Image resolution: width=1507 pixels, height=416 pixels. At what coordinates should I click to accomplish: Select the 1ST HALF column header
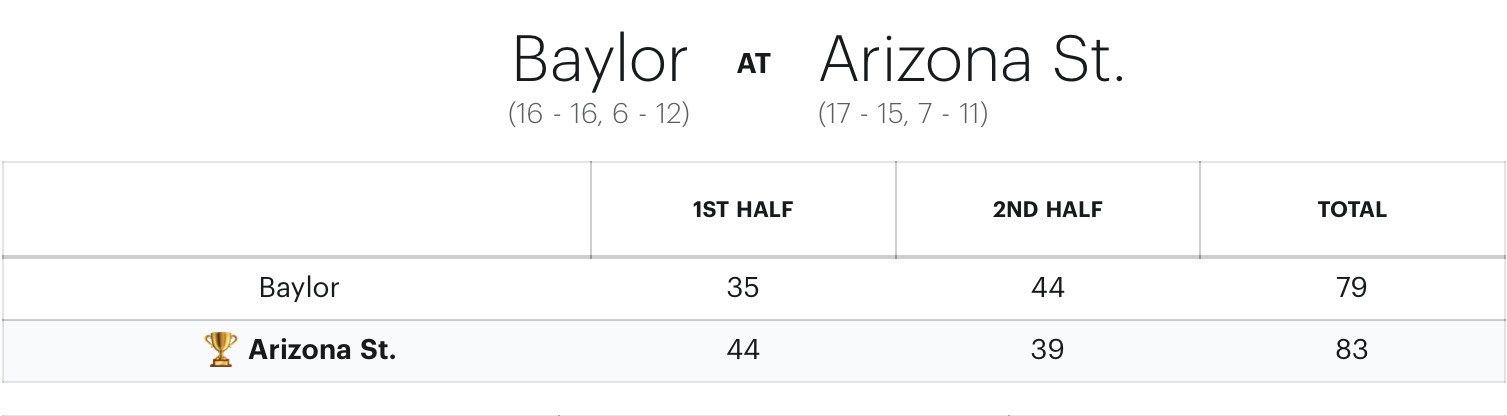point(743,210)
